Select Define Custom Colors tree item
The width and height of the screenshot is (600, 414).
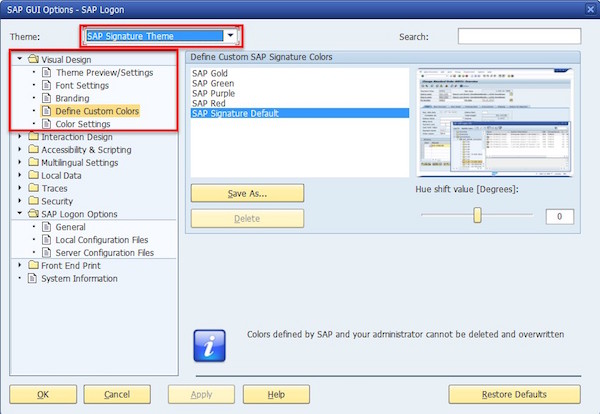pos(97,111)
